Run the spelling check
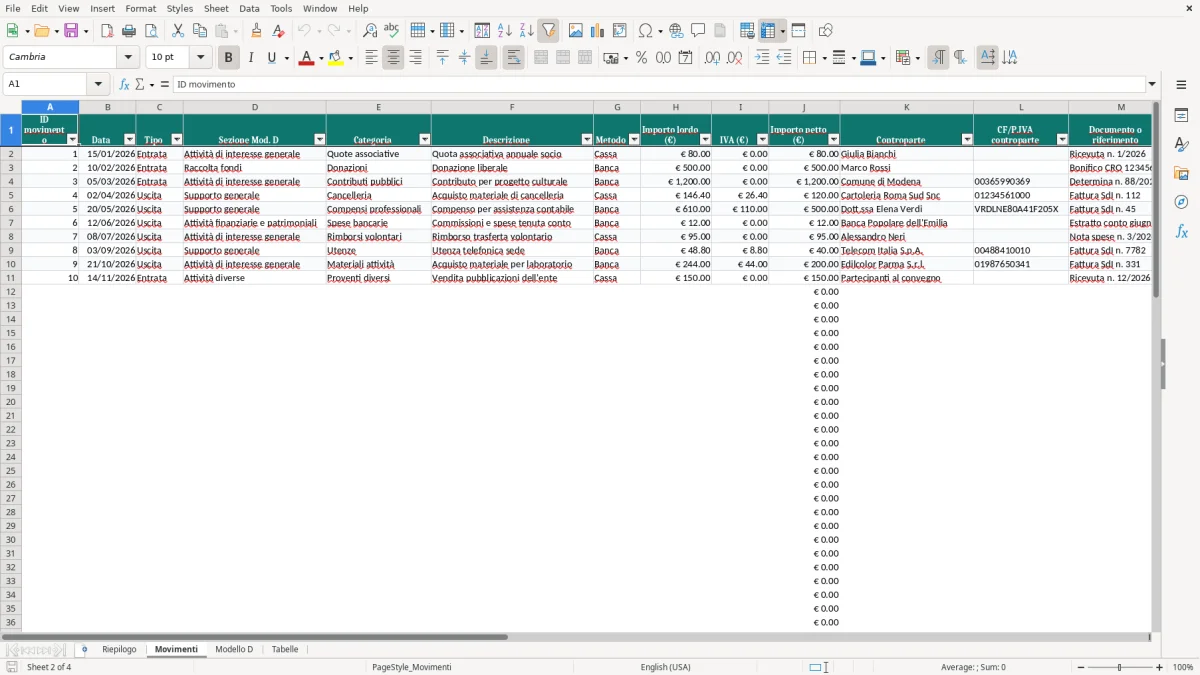Screen dimensions: 1200x675 click(x=392, y=31)
